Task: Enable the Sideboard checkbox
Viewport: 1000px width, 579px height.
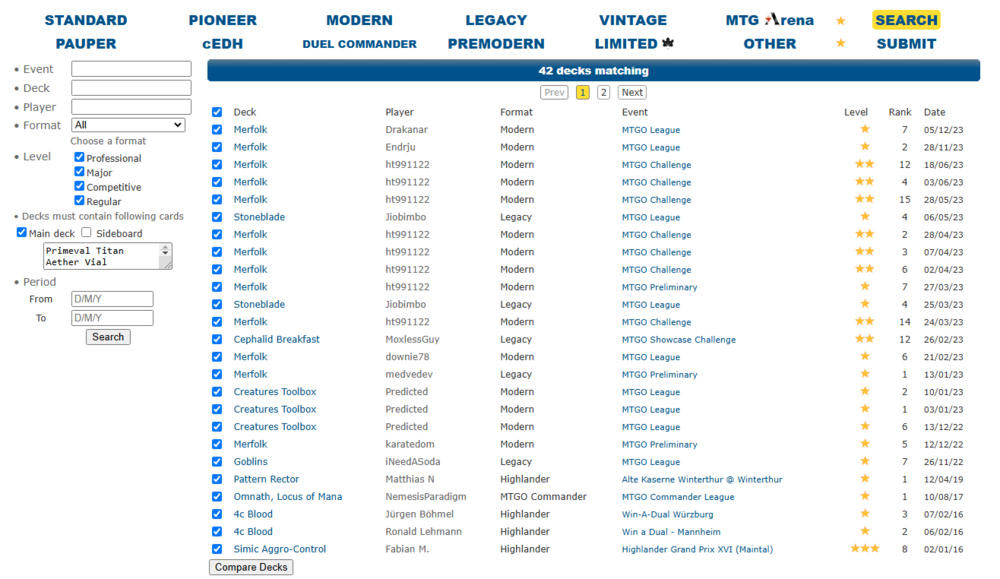Action: (87, 233)
